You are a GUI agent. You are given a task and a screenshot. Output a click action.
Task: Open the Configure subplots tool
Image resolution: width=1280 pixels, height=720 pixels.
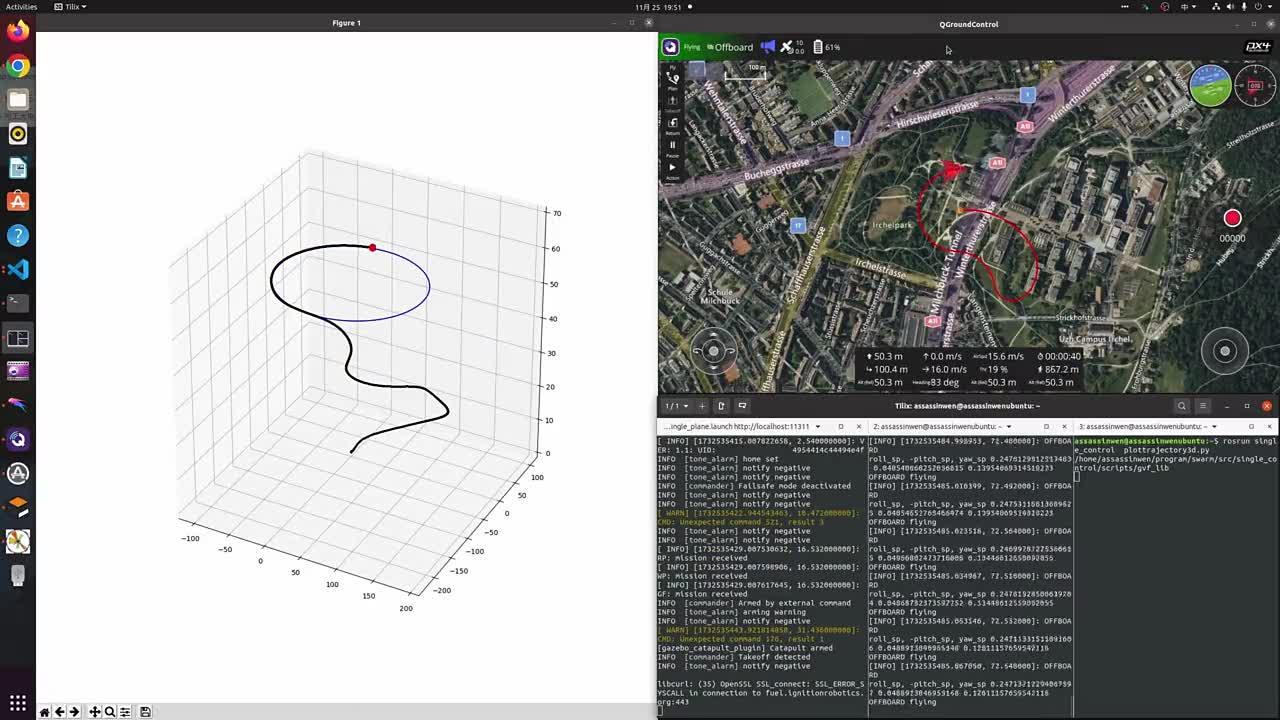(125, 712)
